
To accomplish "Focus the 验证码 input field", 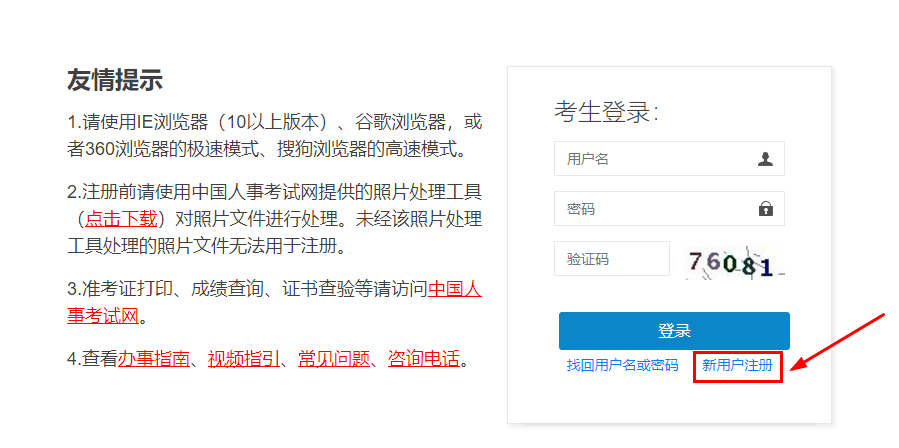I will click(612, 259).
